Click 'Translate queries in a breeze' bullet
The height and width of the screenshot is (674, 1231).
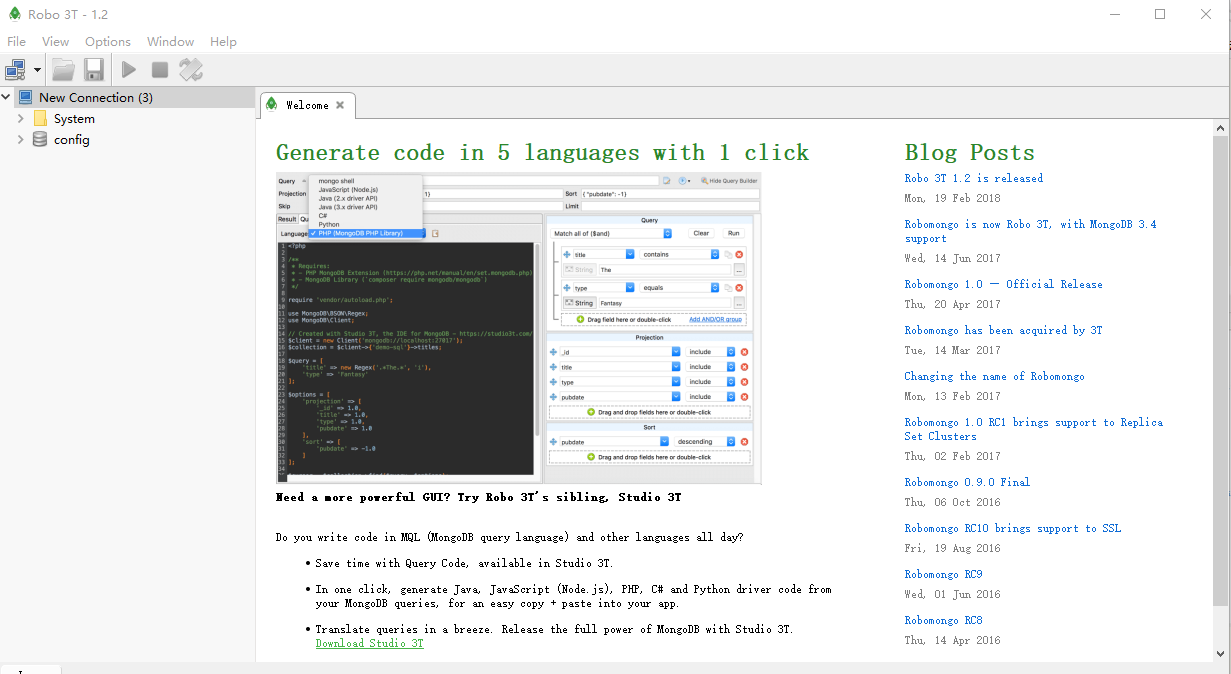[x=554, y=629]
